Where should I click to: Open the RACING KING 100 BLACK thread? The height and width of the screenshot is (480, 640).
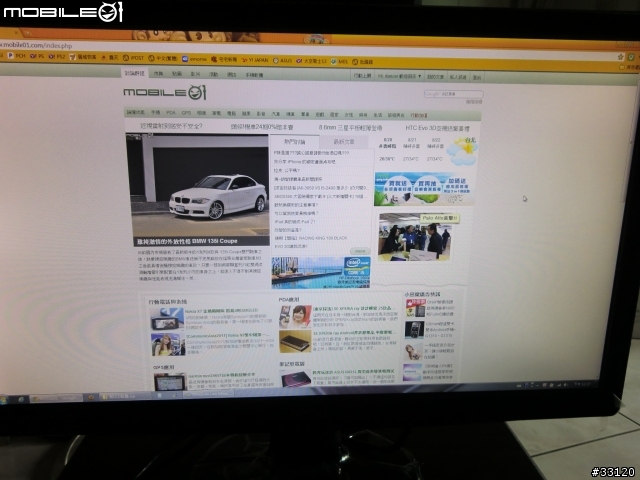point(311,238)
